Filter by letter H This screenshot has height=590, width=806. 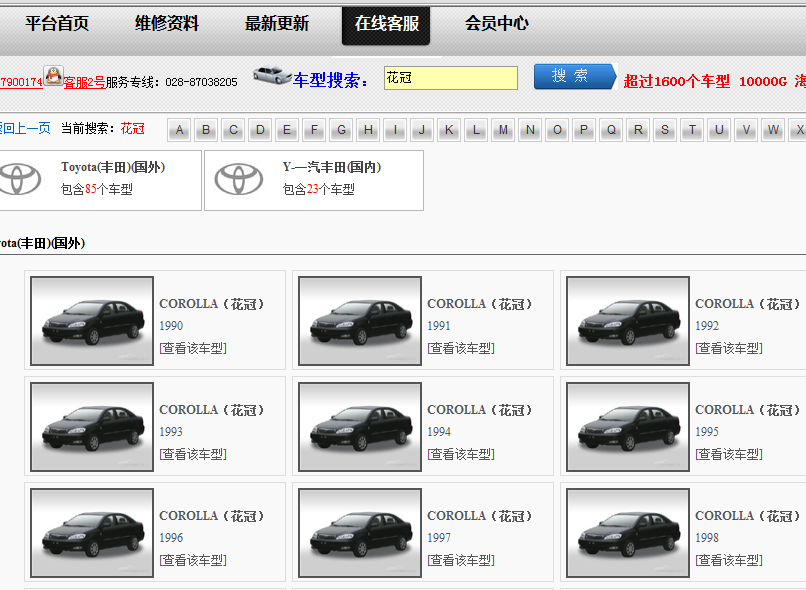click(368, 130)
